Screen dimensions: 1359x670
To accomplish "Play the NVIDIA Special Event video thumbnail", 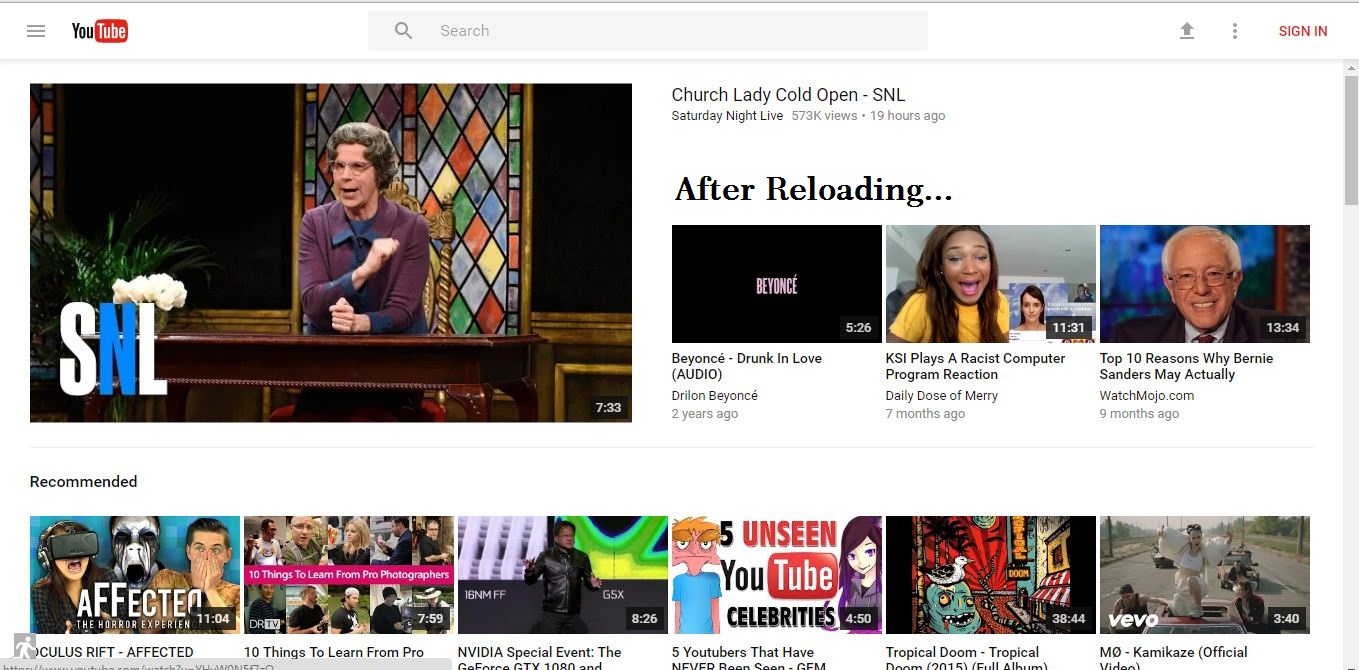I will click(x=562, y=575).
